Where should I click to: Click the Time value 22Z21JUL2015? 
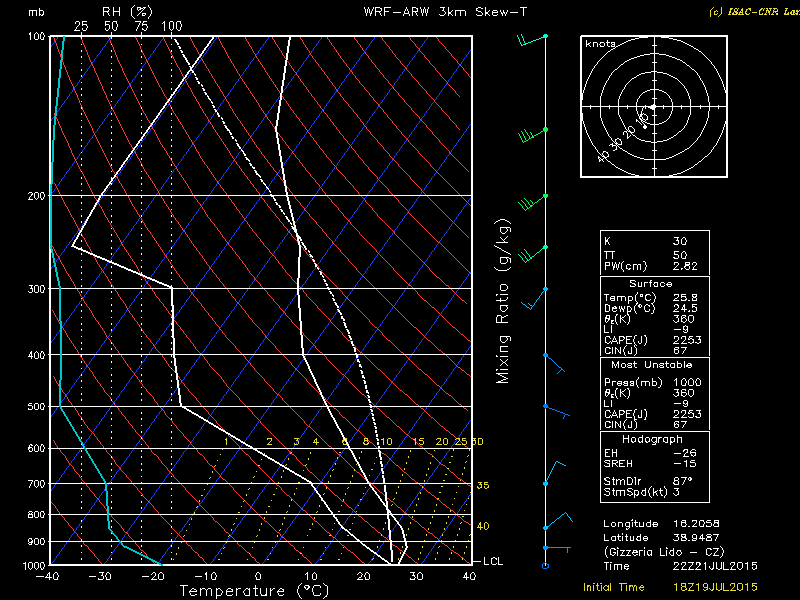click(x=715, y=566)
